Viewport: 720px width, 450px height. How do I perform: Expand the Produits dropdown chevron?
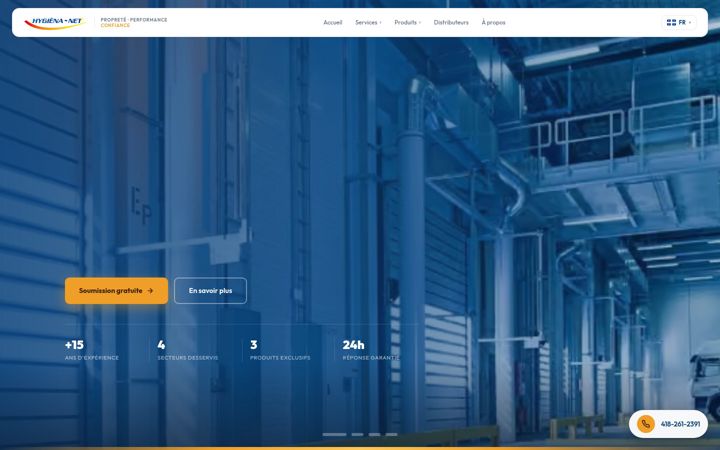[420, 22]
